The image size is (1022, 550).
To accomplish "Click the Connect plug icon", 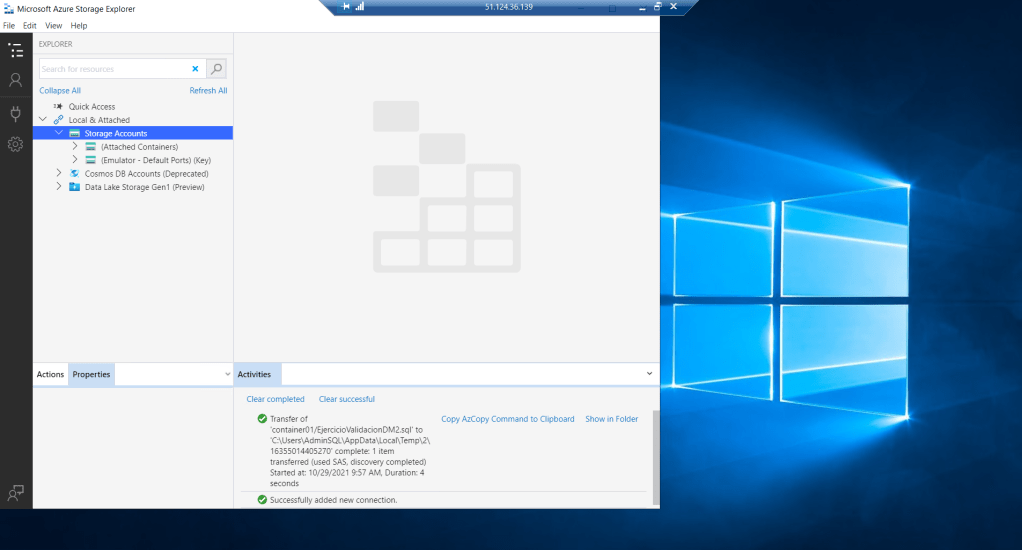I will pos(15,112).
